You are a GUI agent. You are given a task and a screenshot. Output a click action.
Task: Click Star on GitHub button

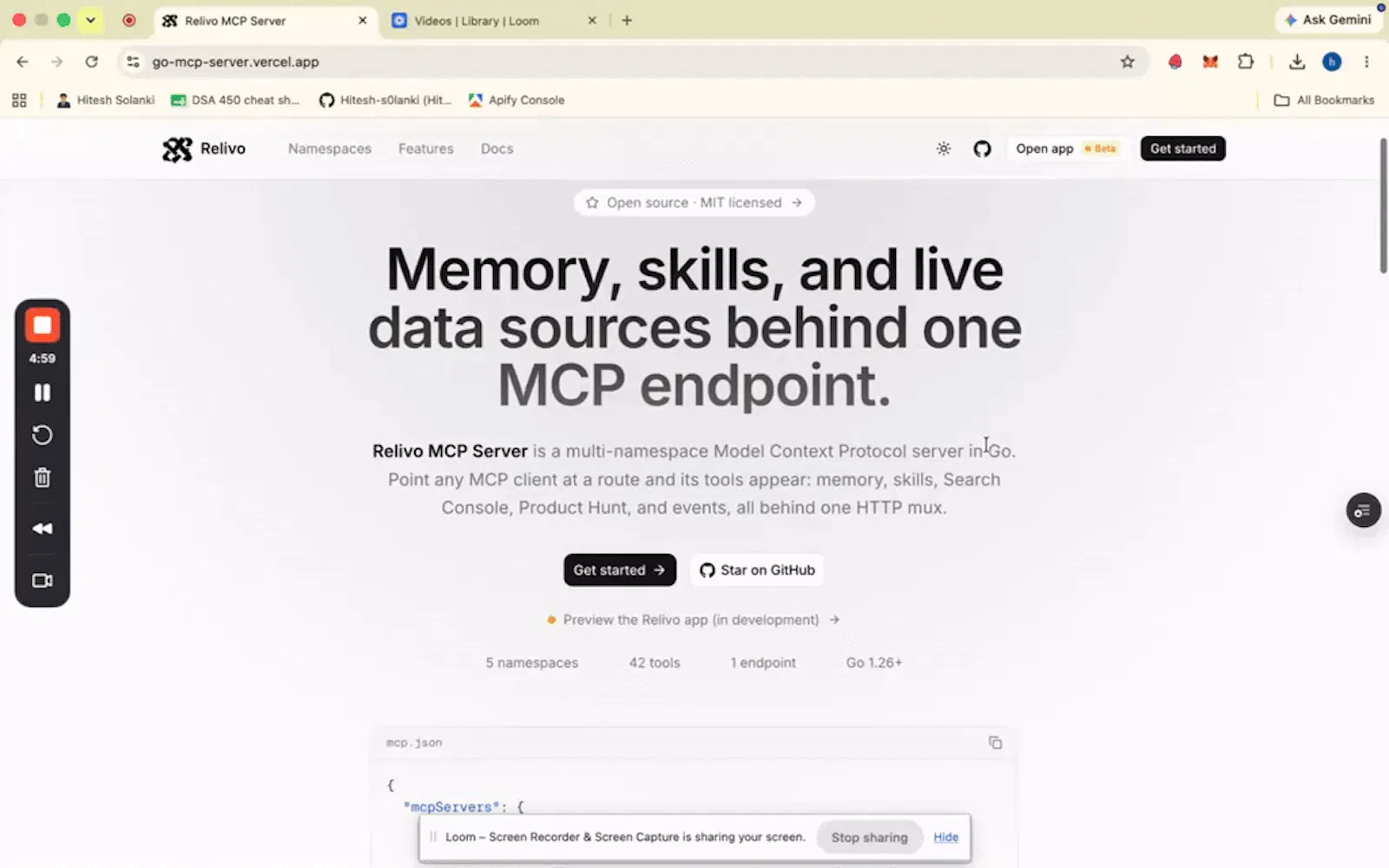coord(757,569)
